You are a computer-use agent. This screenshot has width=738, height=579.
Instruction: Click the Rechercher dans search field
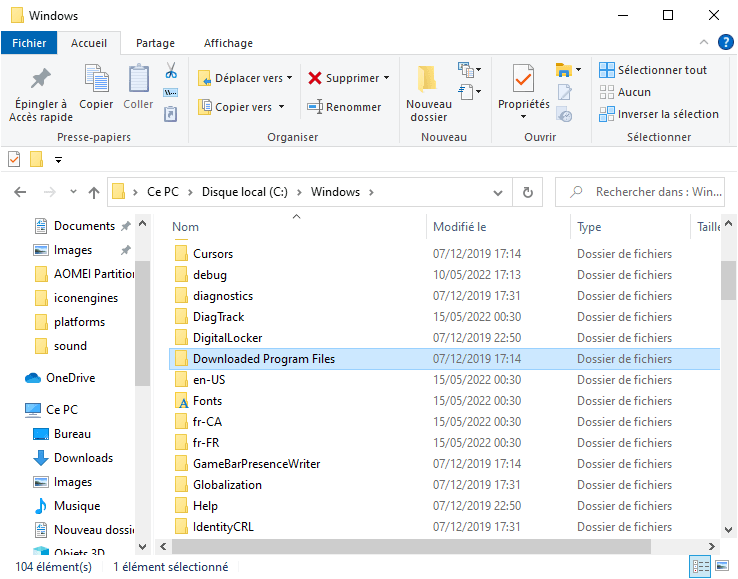(640, 192)
